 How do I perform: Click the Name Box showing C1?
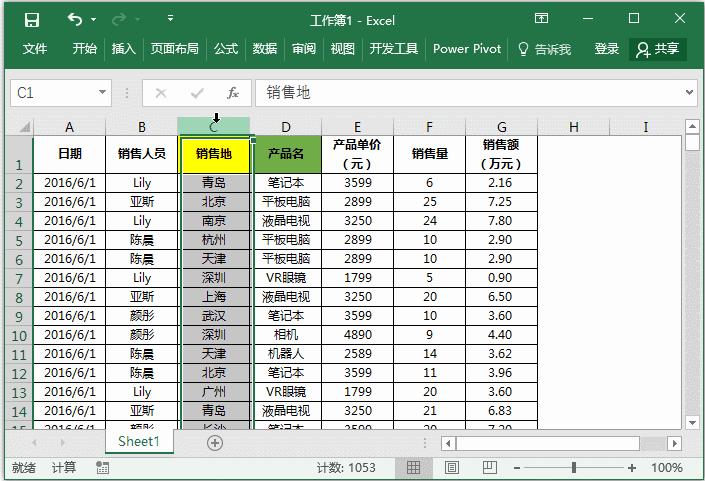click(55, 93)
